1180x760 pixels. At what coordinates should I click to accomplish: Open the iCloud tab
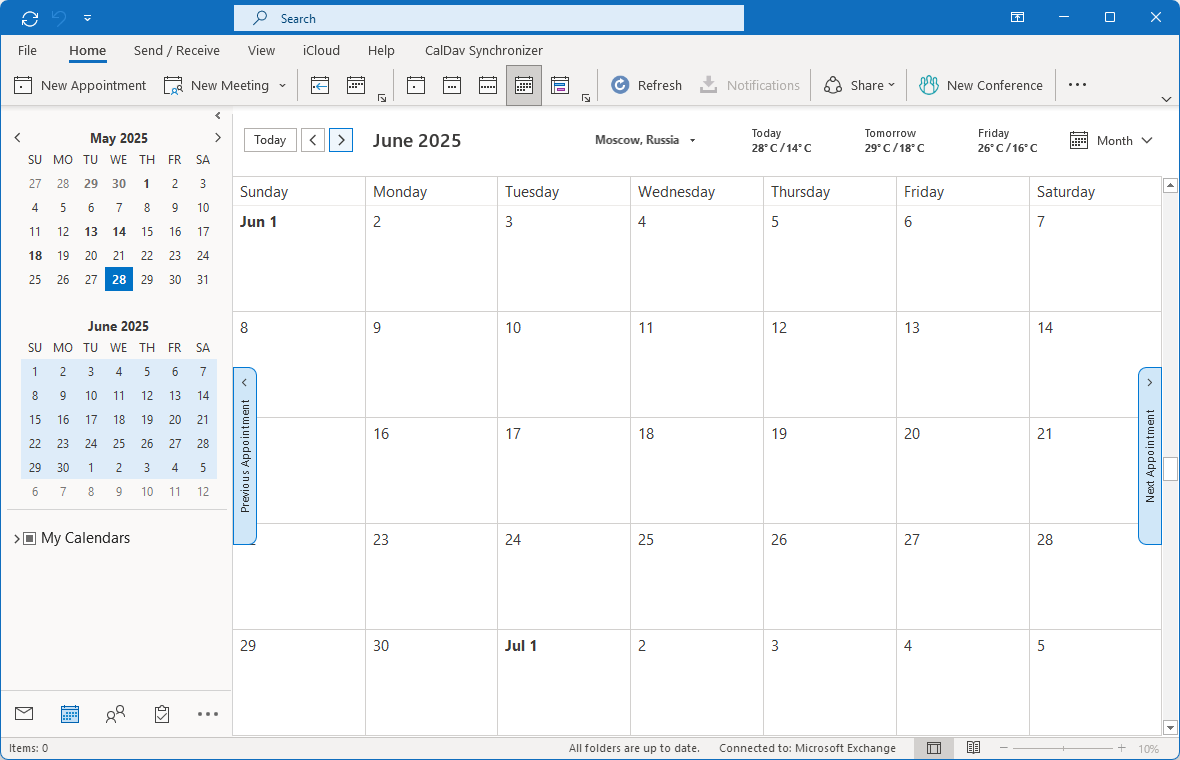321,50
